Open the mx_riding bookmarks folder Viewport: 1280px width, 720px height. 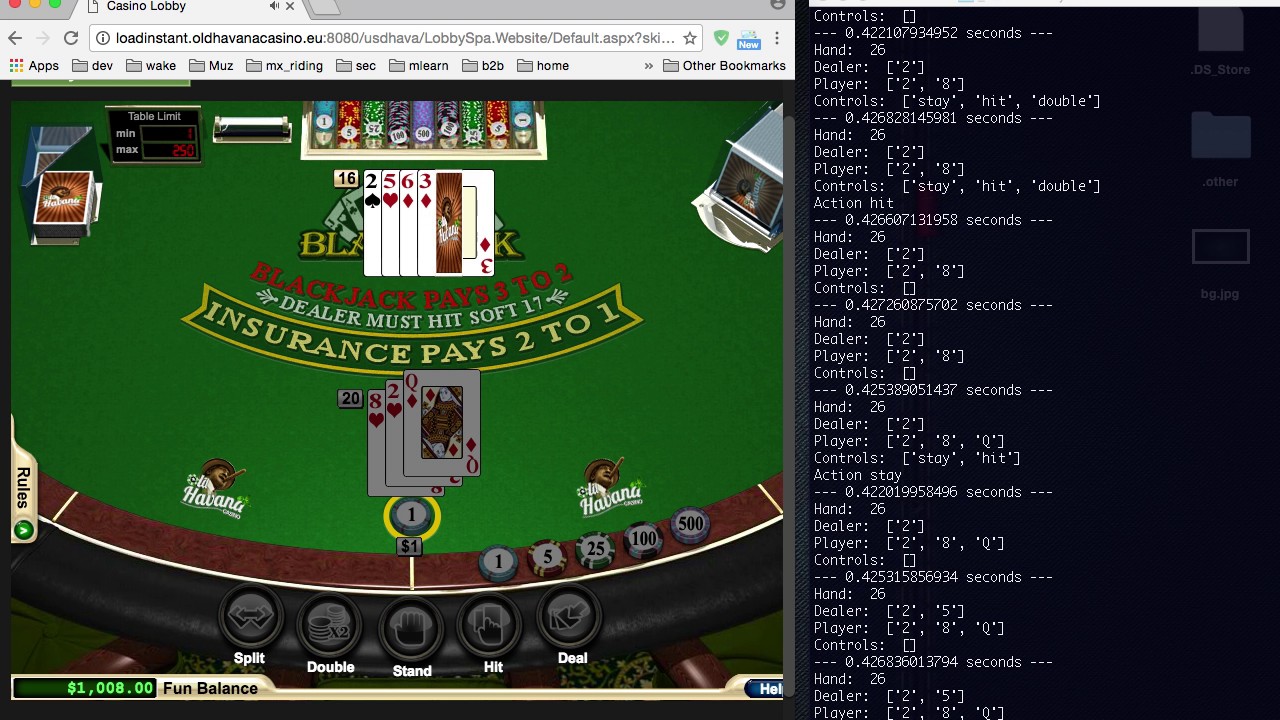284,66
